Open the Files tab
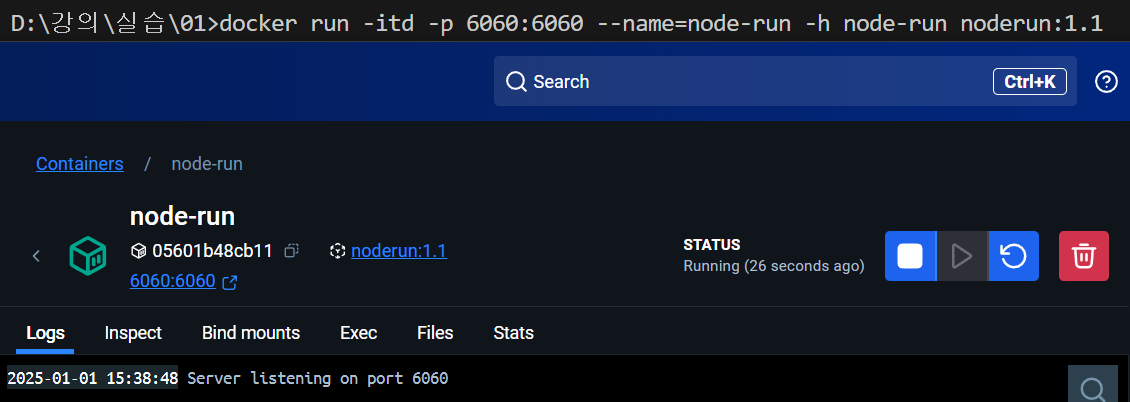The image size is (1130, 402). click(435, 333)
